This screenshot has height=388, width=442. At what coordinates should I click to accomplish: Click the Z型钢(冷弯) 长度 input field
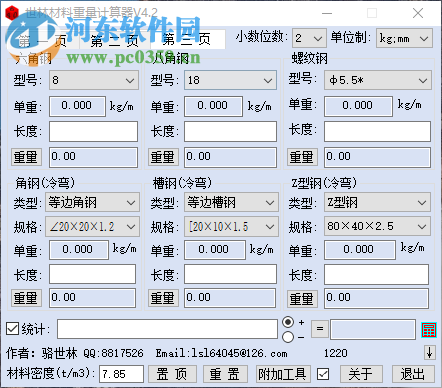tap(377, 274)
